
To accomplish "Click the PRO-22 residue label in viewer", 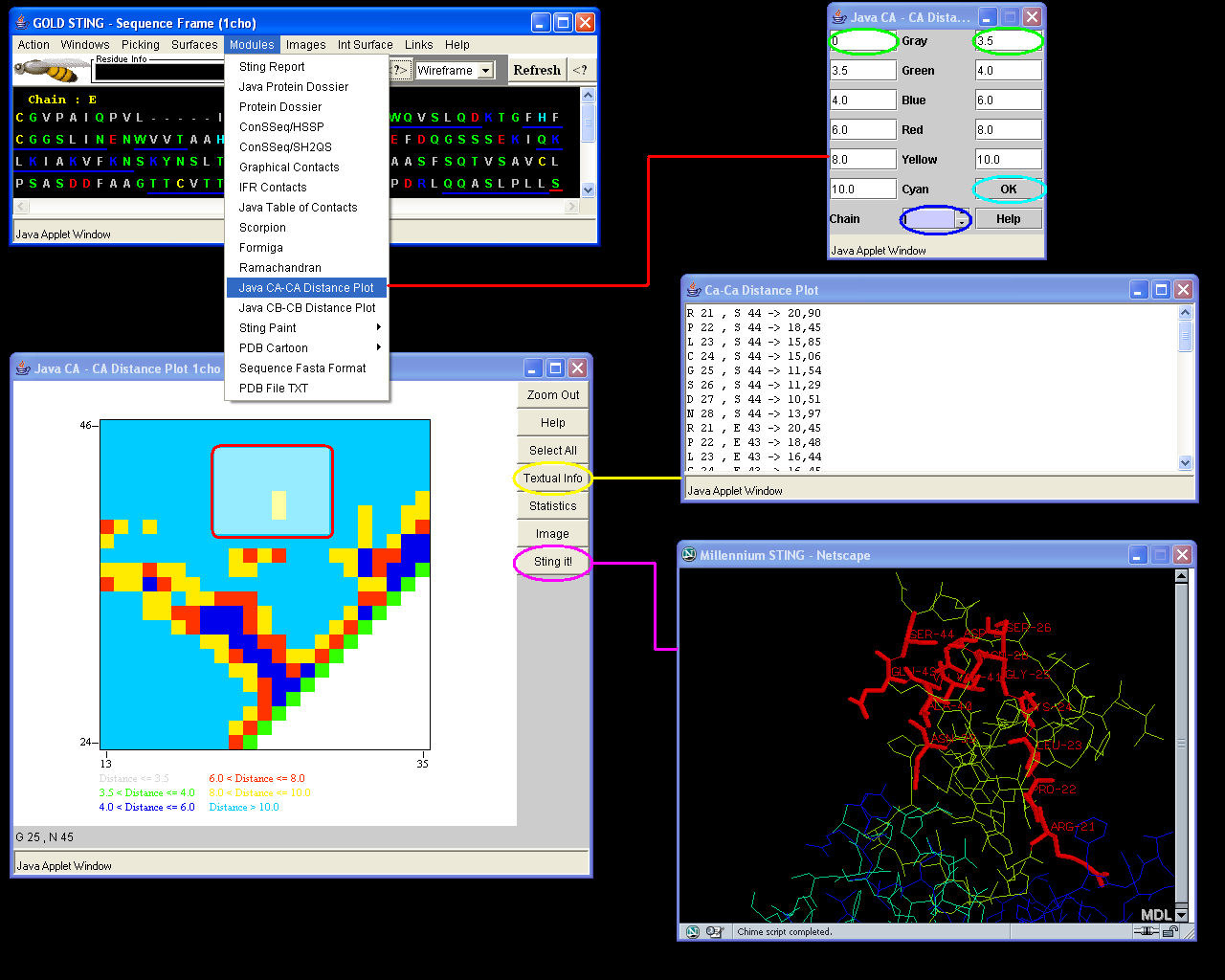I will pyautogui.click(x=1057, y=790).
